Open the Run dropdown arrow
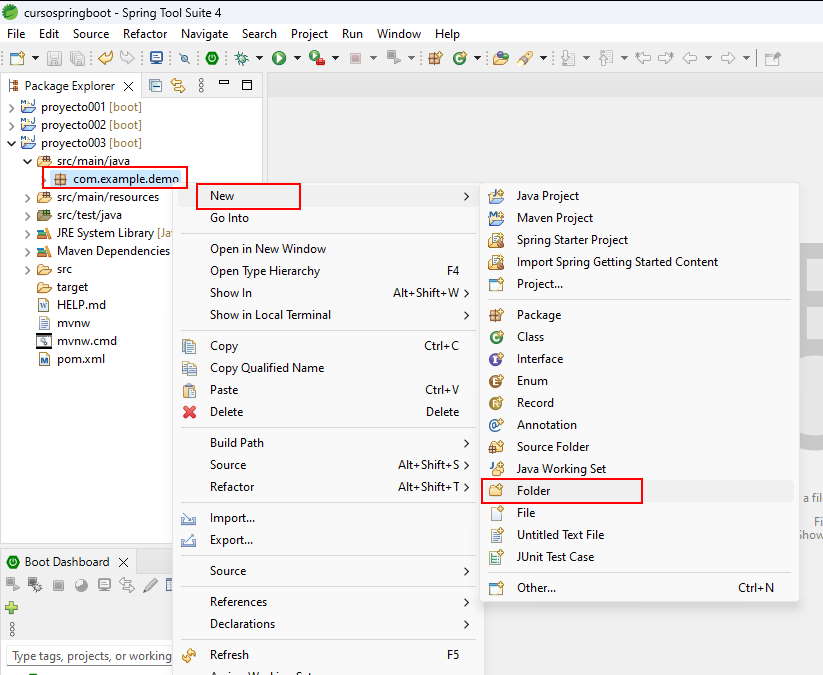The height and width of the screenshot is (675, 823). [297, 58]
